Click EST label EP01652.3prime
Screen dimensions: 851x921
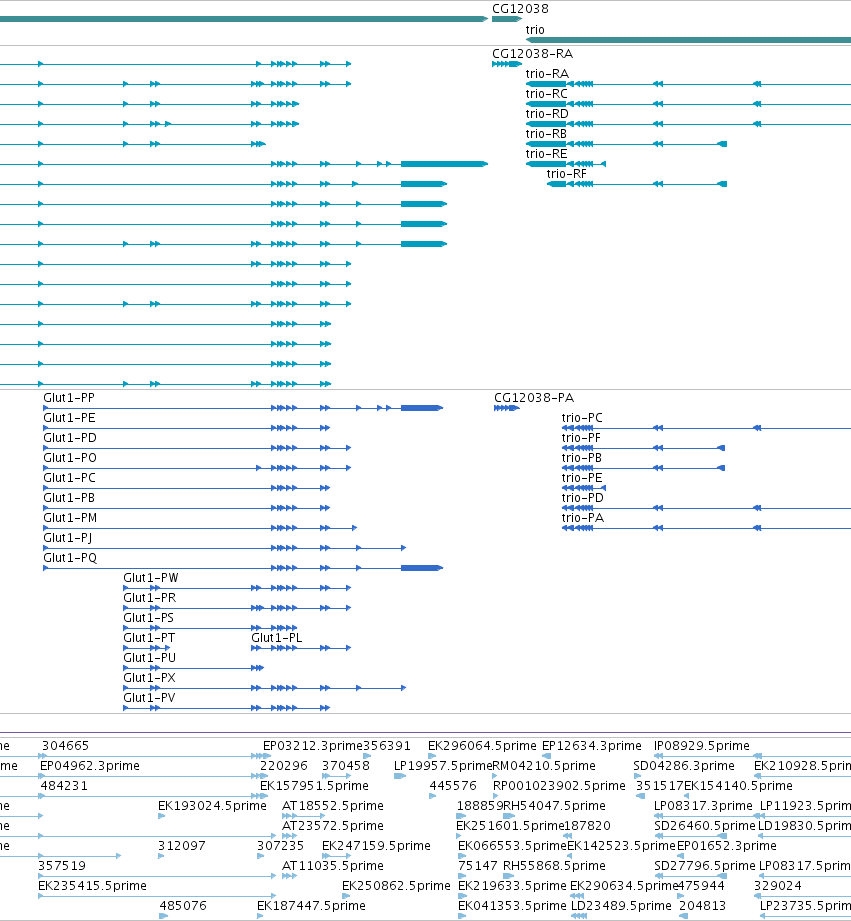point(726,845)
